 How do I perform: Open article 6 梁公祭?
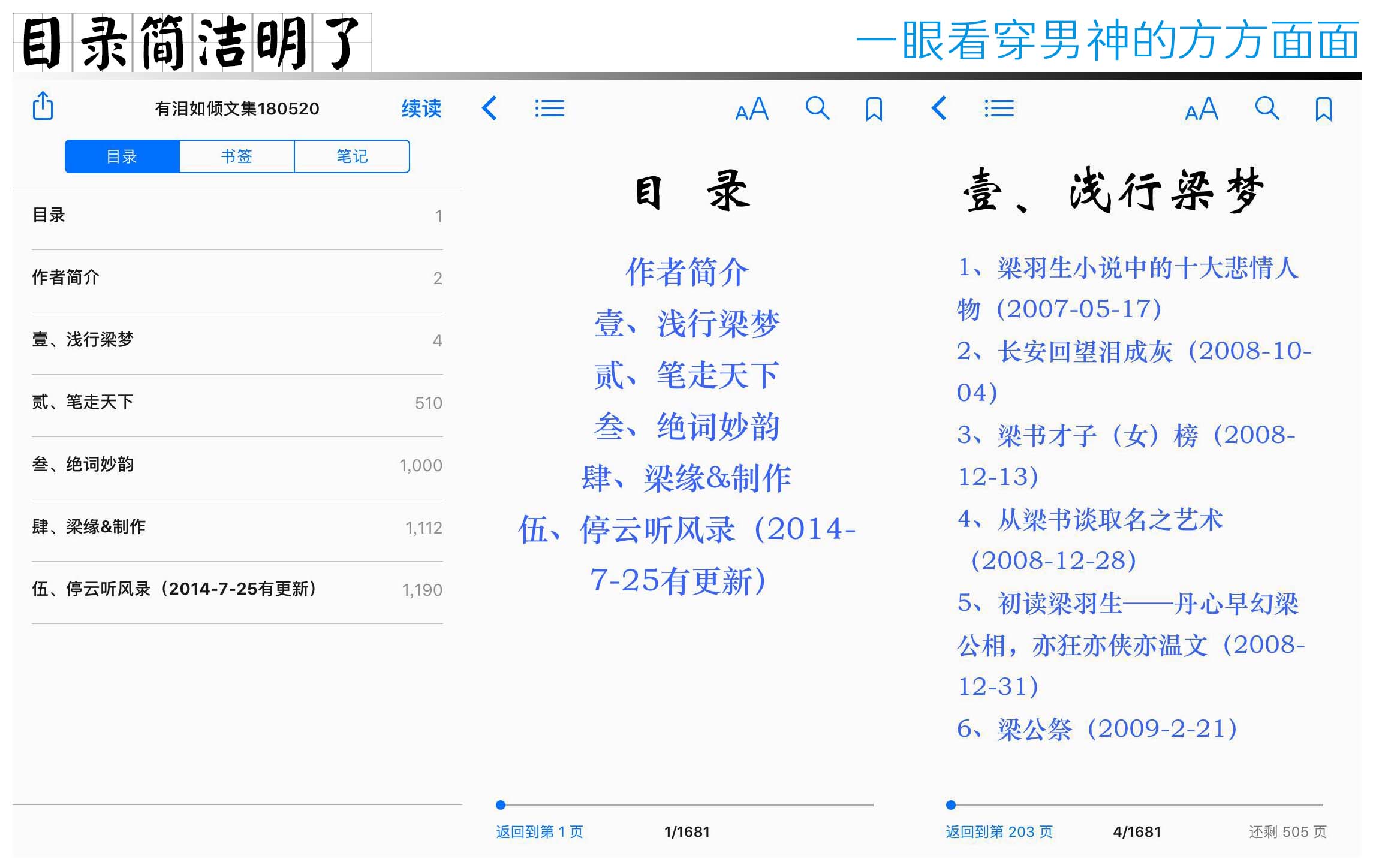1097,729
